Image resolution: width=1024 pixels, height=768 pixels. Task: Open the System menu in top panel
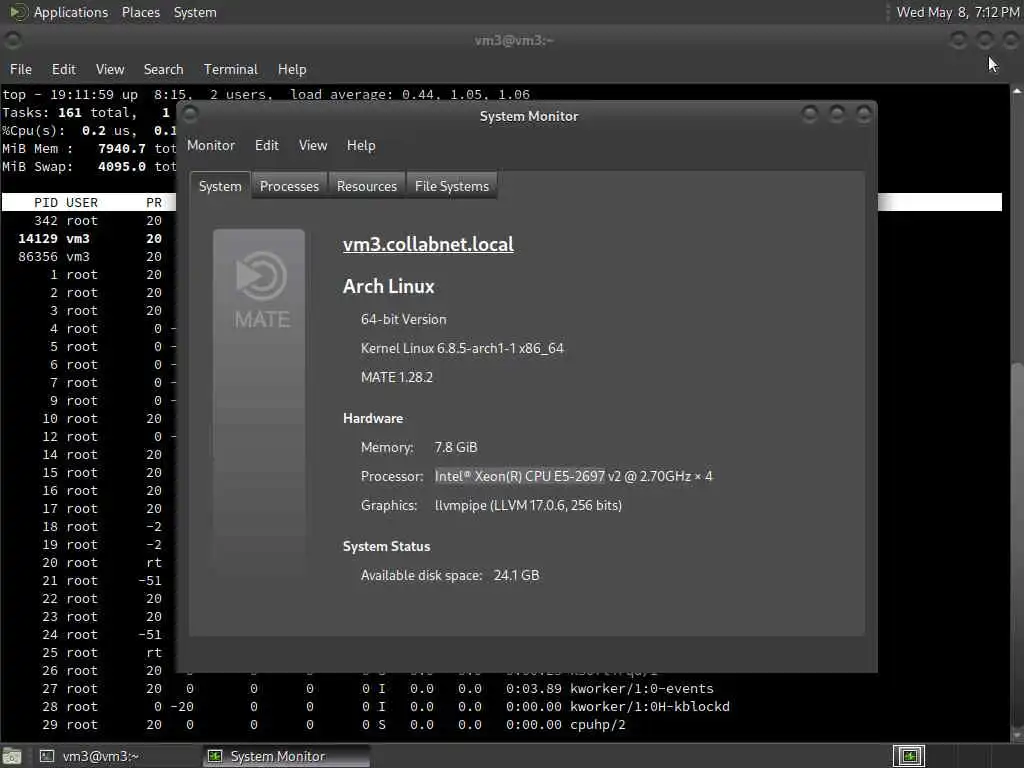tap(195, 12)
